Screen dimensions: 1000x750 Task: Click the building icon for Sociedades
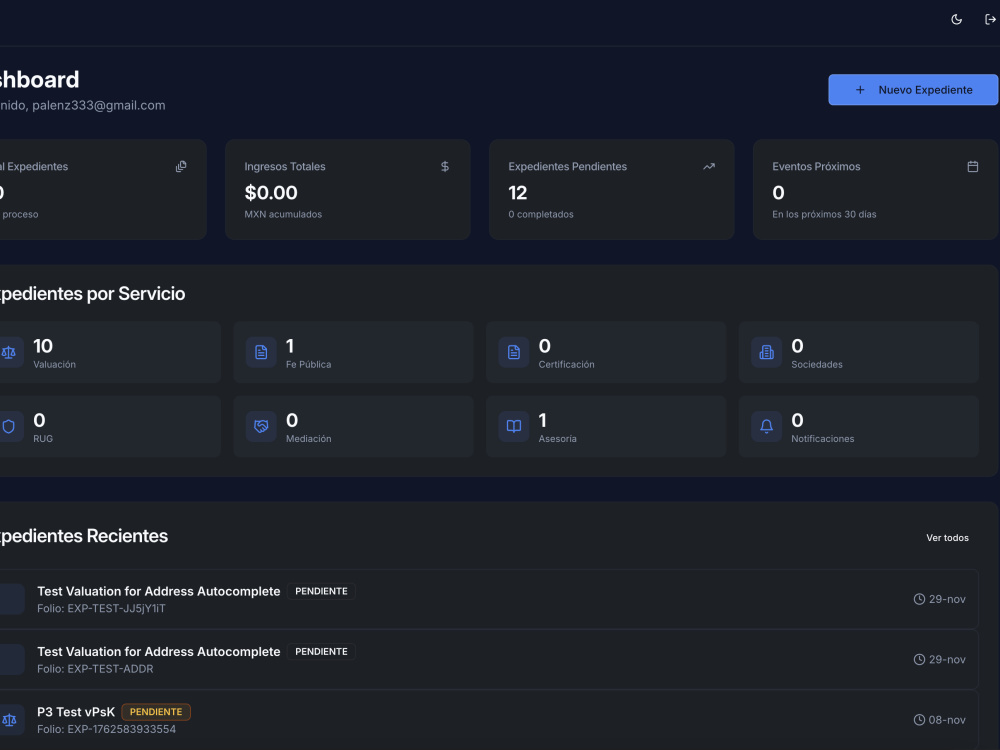(x=767, y=352)
